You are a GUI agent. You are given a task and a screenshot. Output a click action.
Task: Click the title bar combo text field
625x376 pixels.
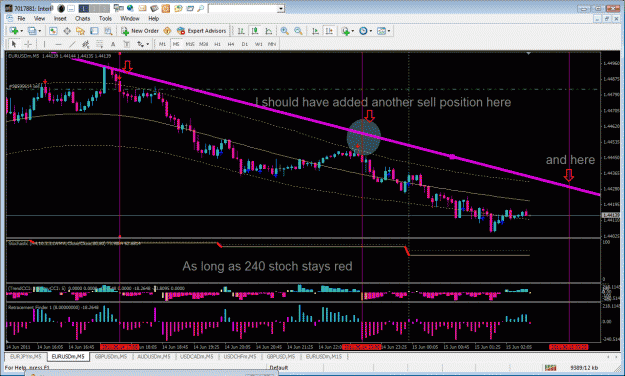point(243,9)
